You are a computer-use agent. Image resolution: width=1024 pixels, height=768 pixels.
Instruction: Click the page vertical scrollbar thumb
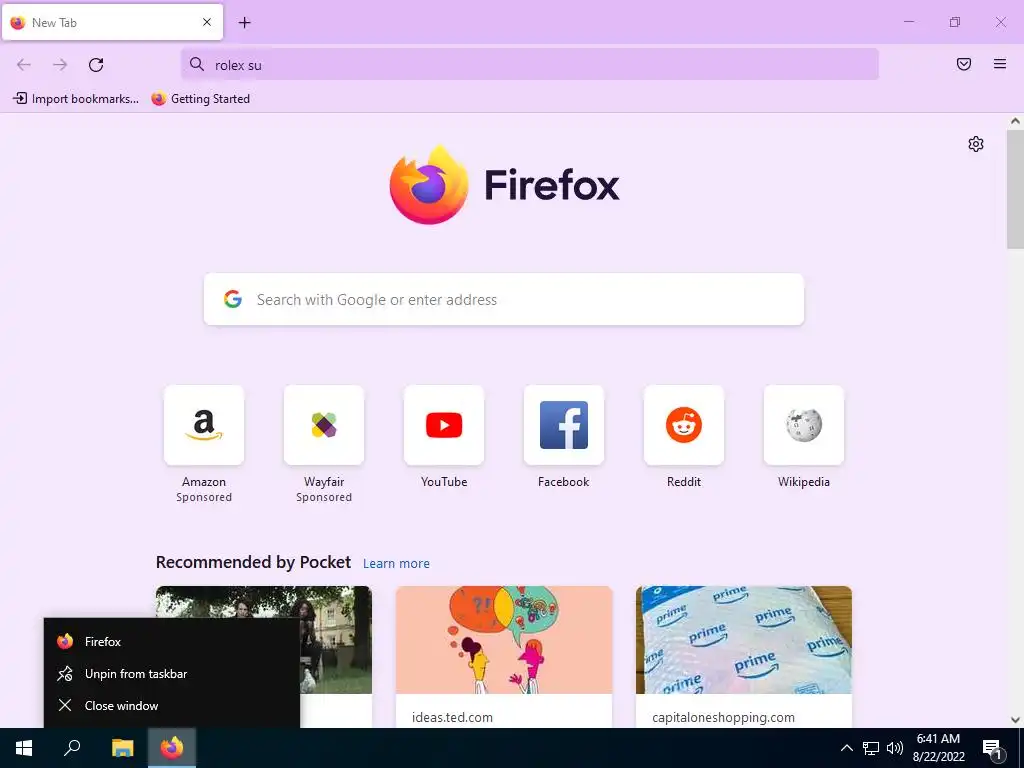1015,189
